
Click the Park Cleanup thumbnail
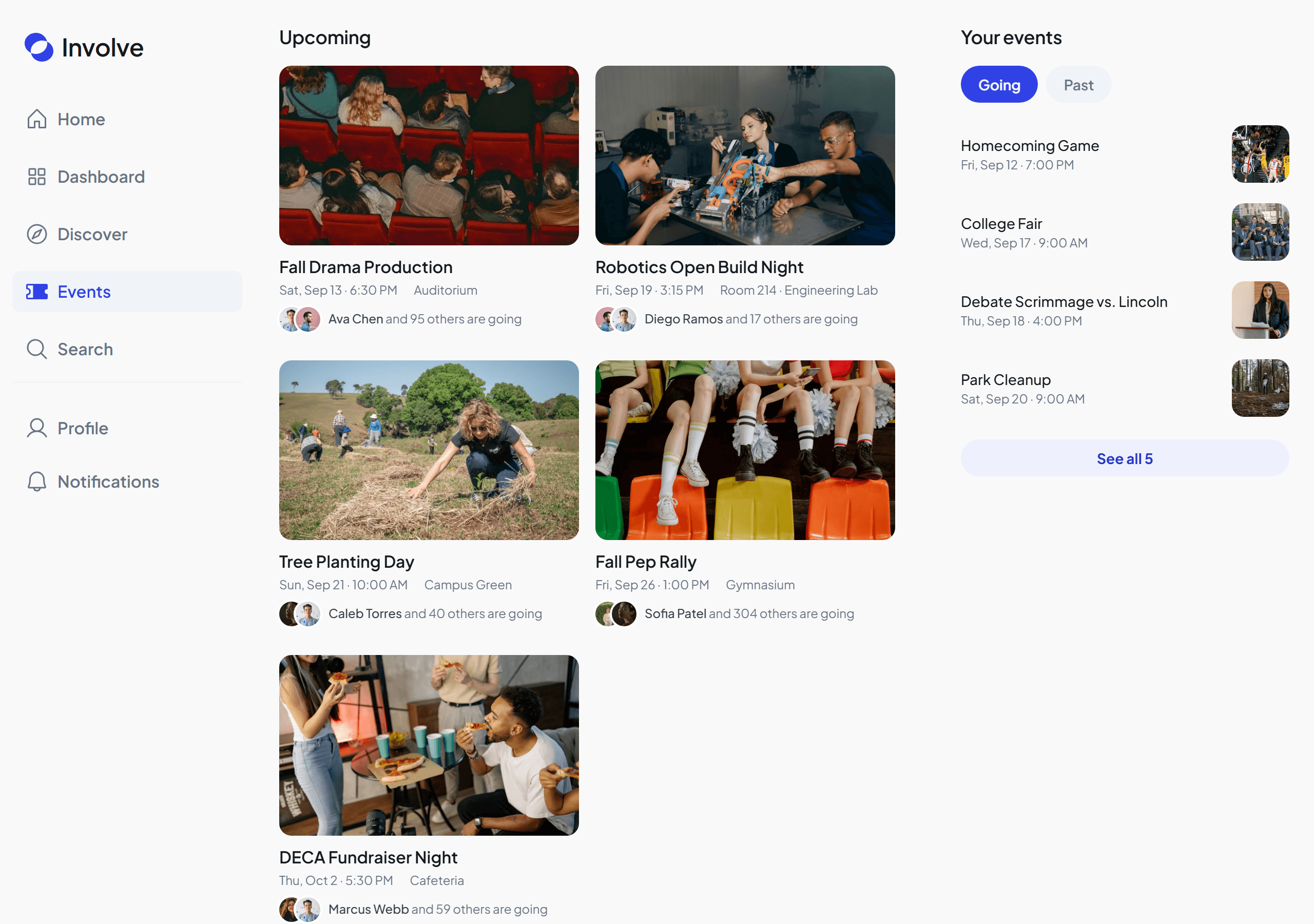coord(1260,388)
